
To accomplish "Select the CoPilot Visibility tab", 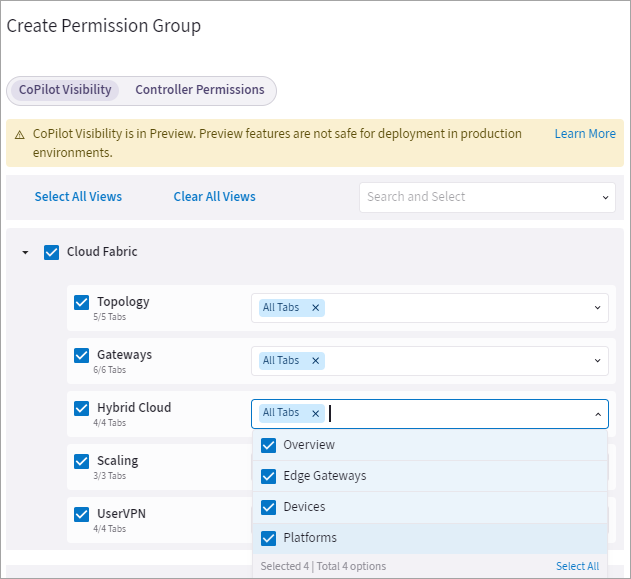I will point(65,90).
